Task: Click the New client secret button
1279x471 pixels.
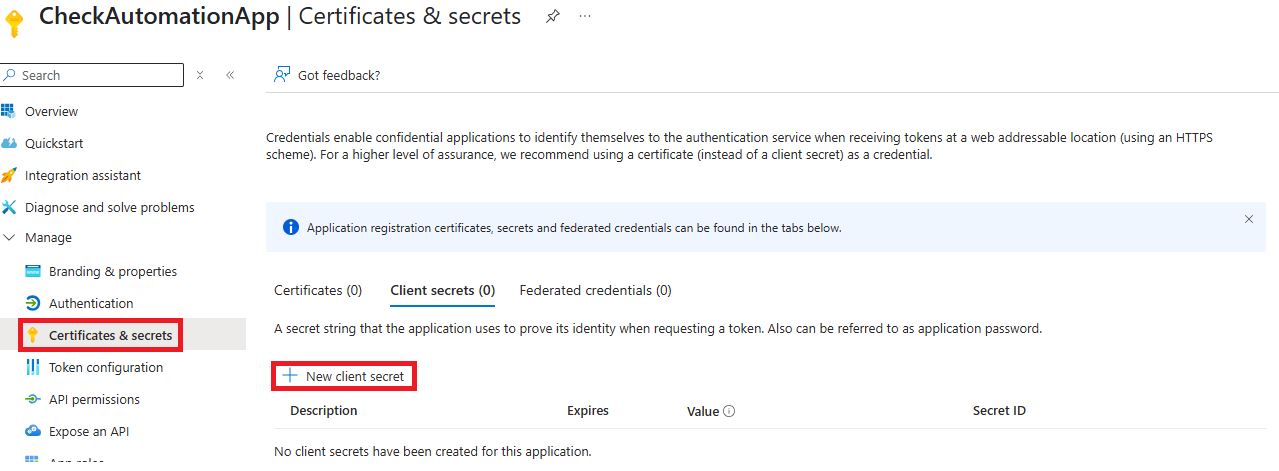Action: 344,376
